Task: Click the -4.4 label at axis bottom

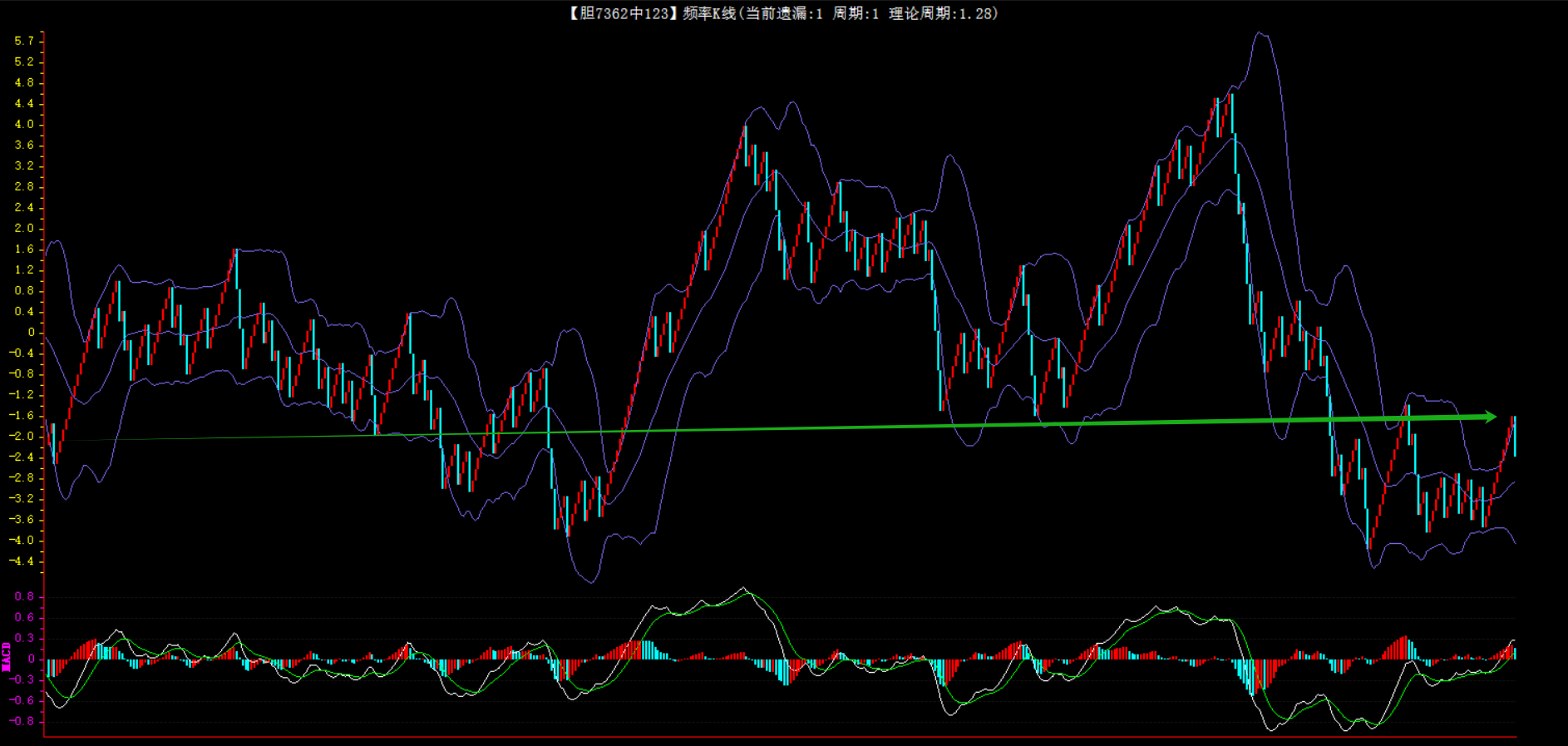Action: click(x=22, y=561)
